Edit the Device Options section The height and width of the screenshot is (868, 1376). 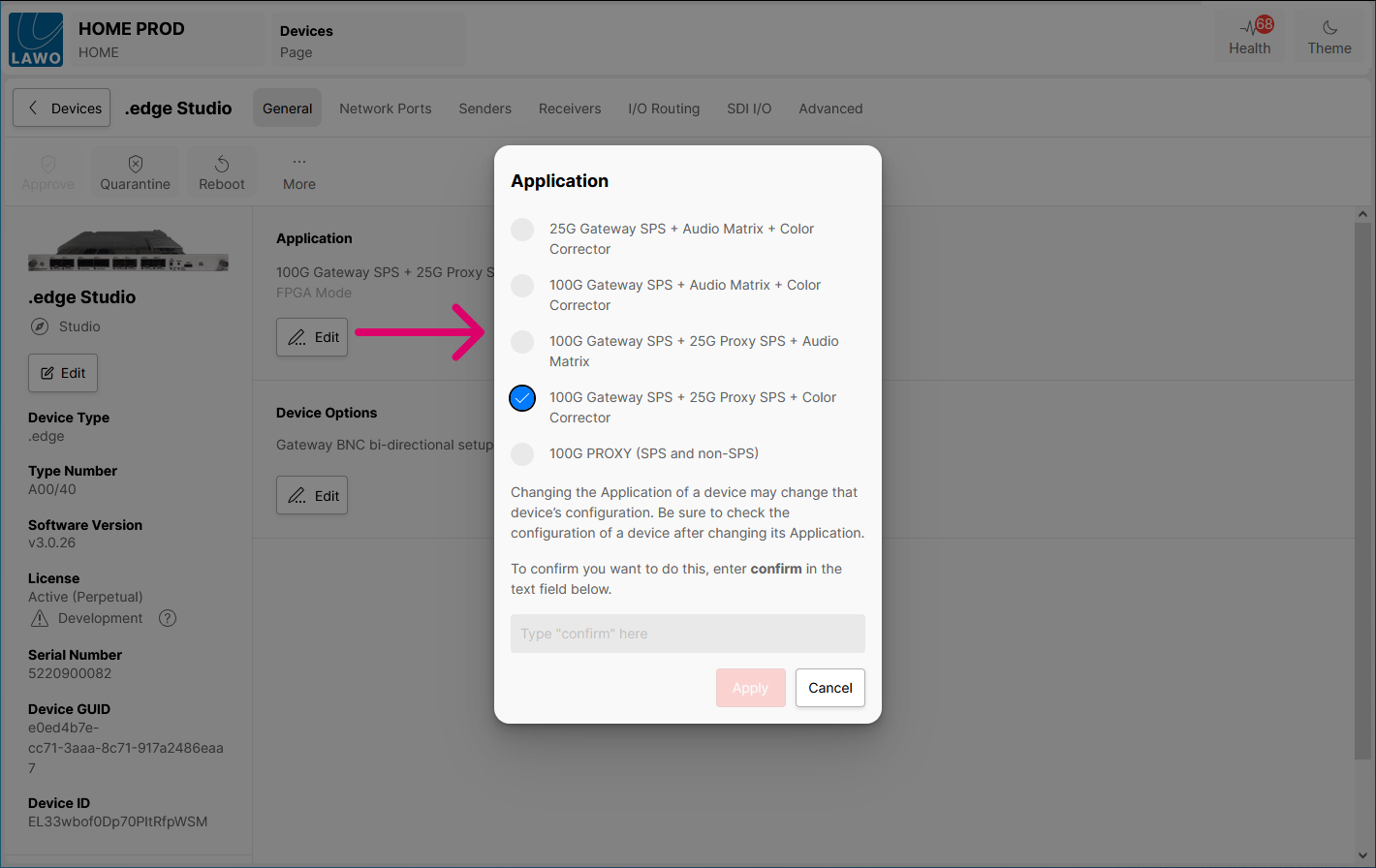coord(312,496)
